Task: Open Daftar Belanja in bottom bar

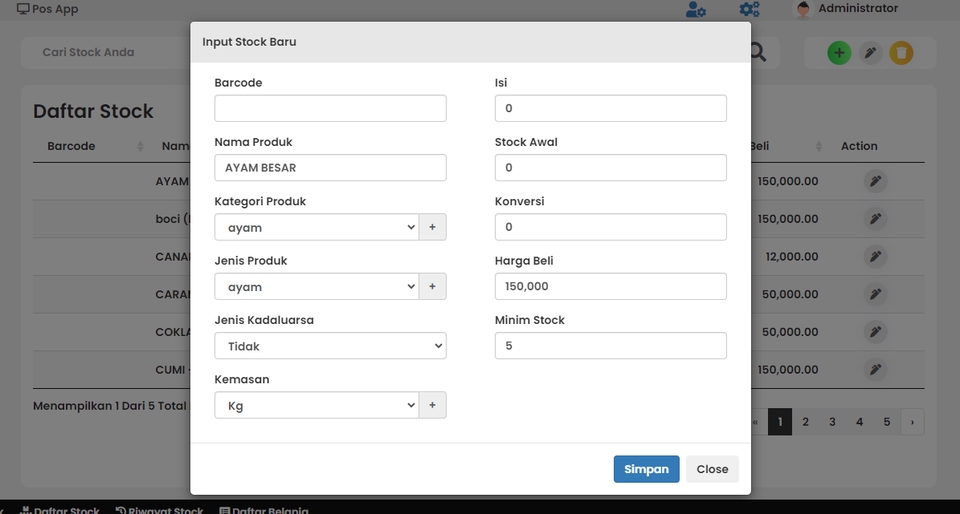Action: pos(264,510)
